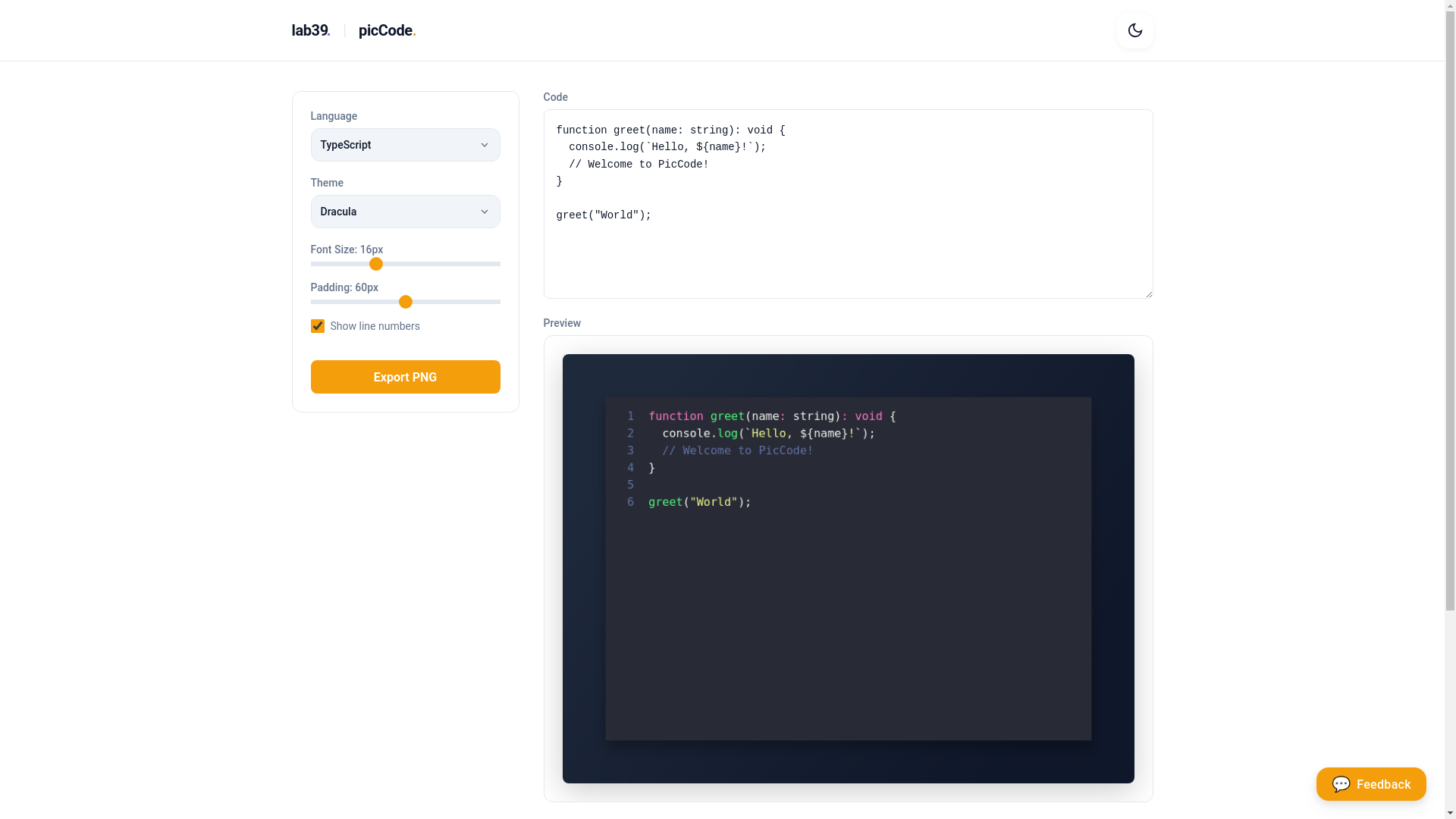Image resolution: width=1456 pixels, height=819 pixels.
Task: Click the right end of Padding slider track
Action: pyautogui.click(x=497, y=302)
